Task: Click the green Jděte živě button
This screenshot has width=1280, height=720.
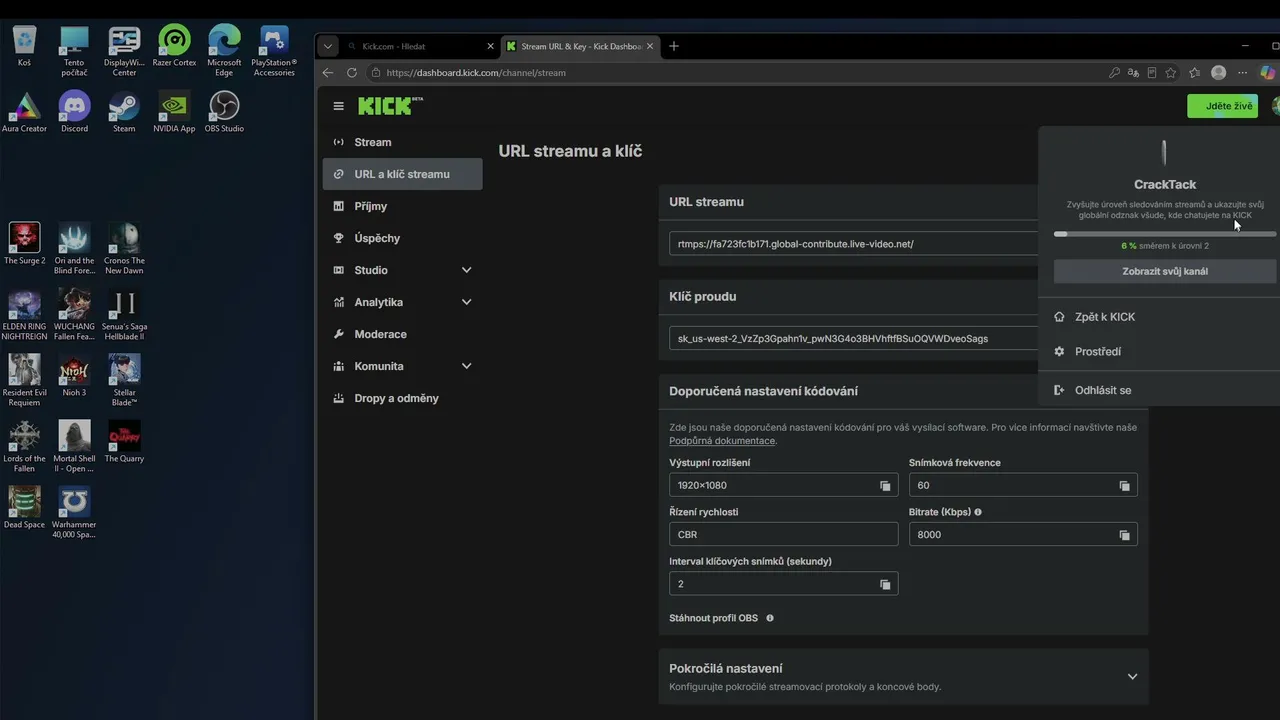Action: [x=1222, y=106]
